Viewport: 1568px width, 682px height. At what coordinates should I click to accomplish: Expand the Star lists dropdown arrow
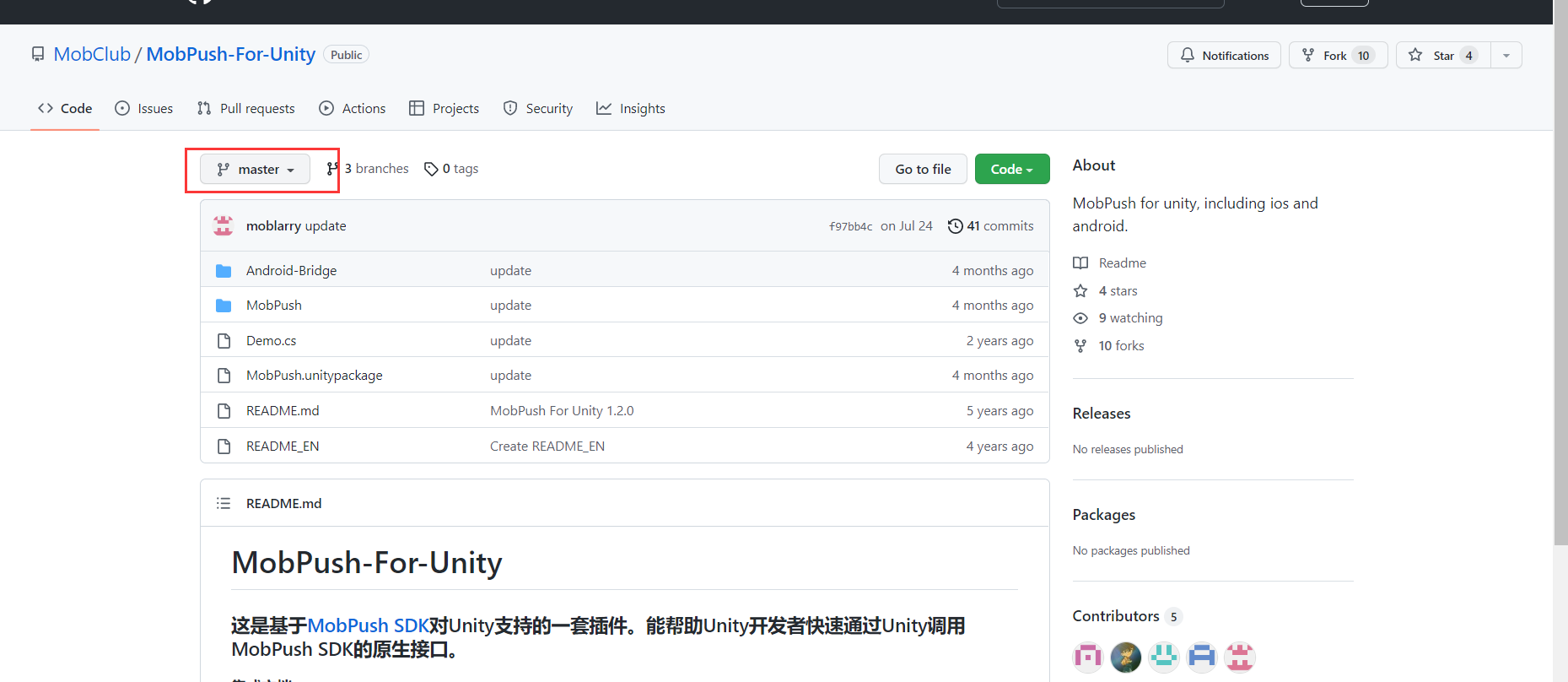pos(1506,55)
